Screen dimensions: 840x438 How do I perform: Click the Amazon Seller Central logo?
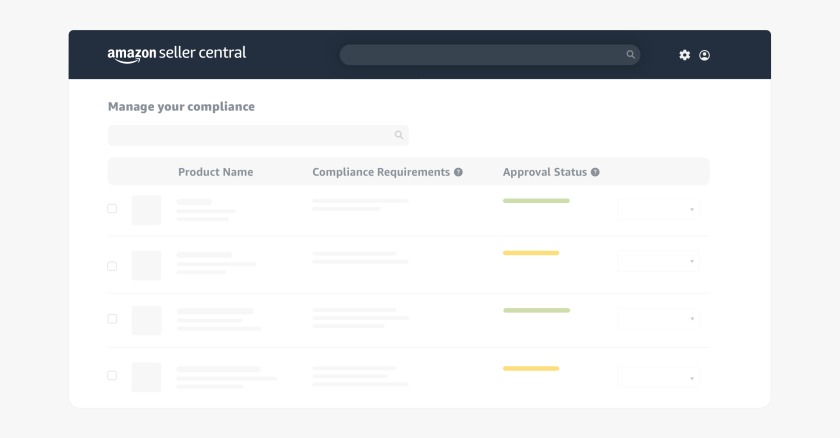tap(176, 54)
